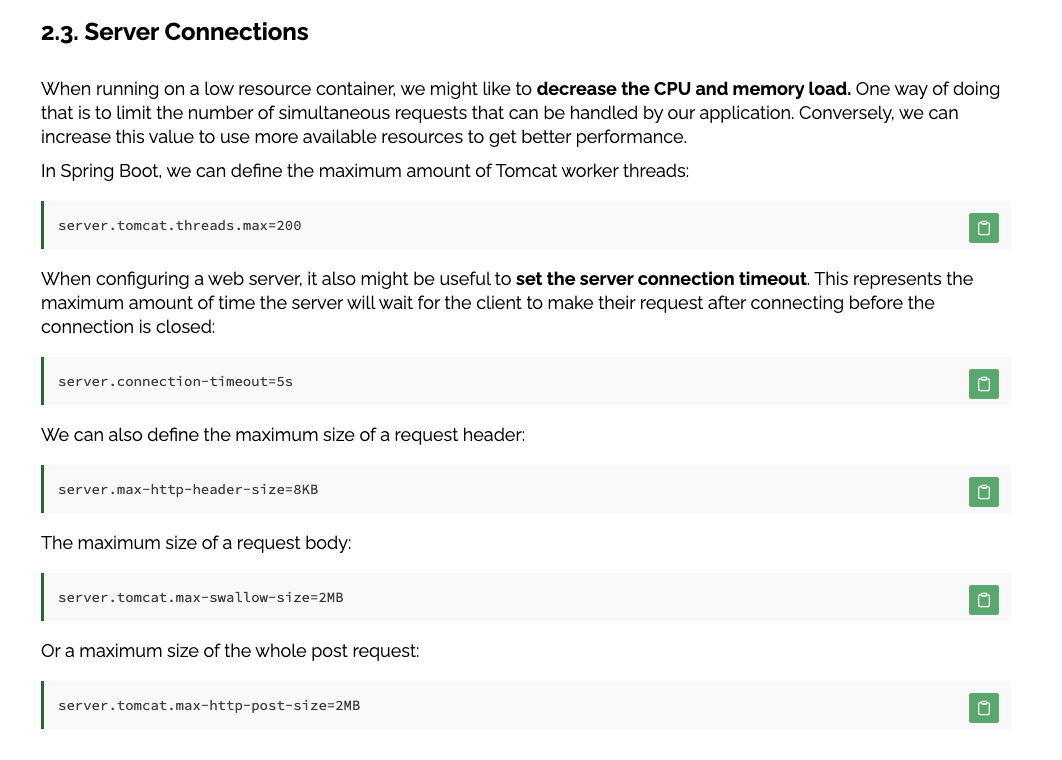This screenshot has width=1062, height=760.
Task: Click the sentence about whole post request size
Action: click(x=230, y=651)
